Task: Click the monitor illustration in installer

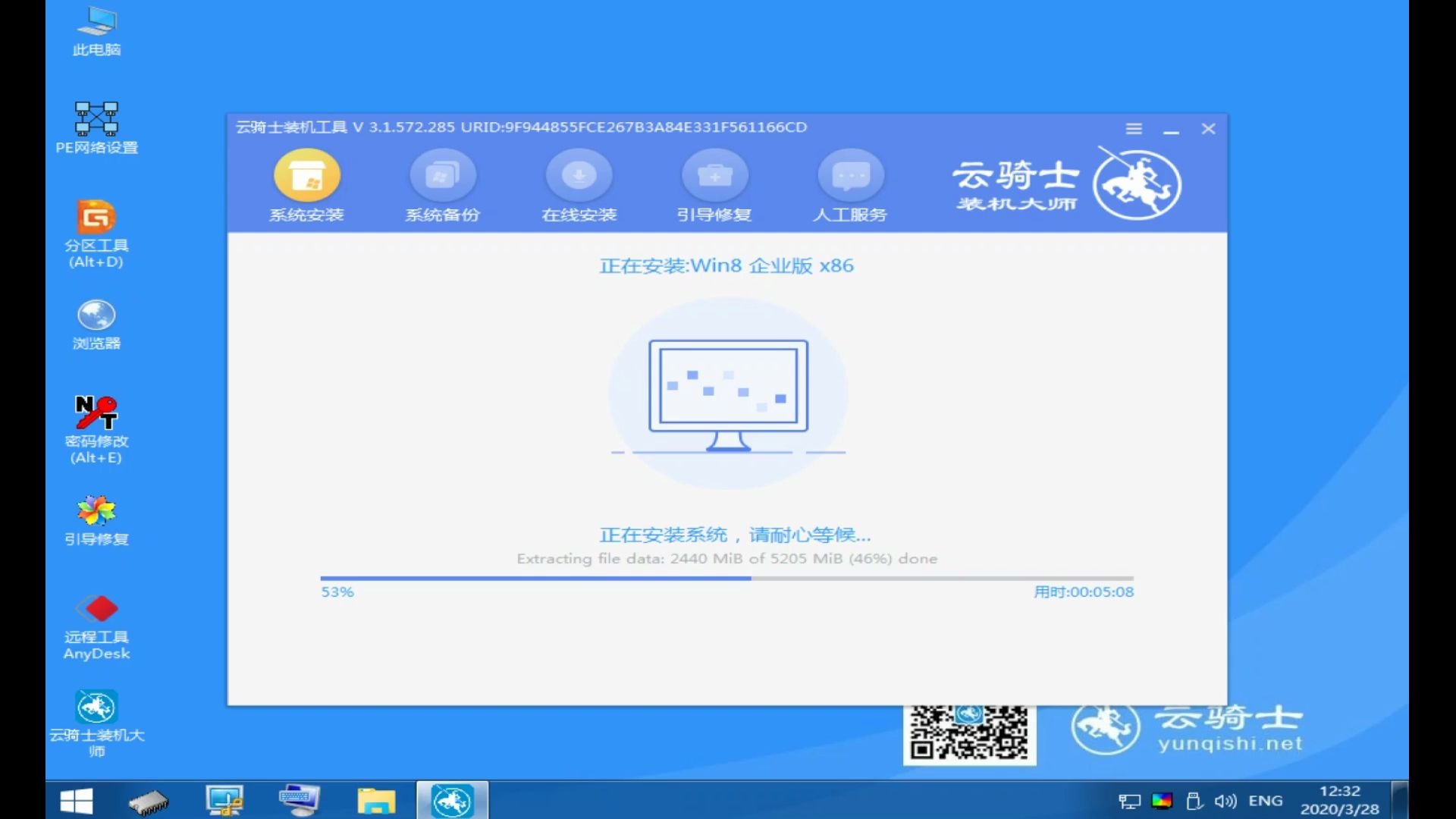Action: click(x=728, y=395)
